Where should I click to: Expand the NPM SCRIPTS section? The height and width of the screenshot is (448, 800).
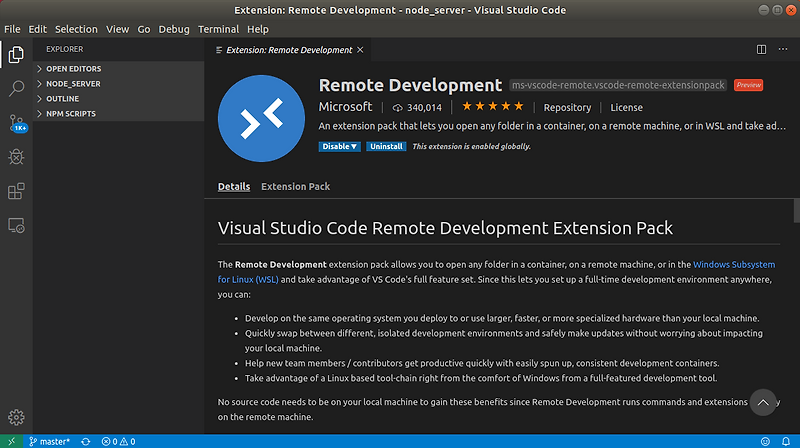point(118,114)
